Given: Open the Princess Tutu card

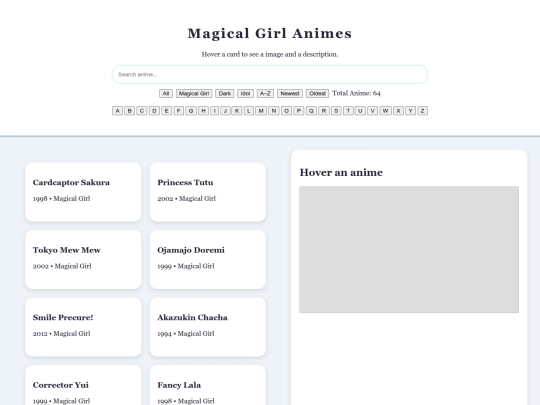Looking at the screenshot, I should pyautogui.click(x=208, y=192).
